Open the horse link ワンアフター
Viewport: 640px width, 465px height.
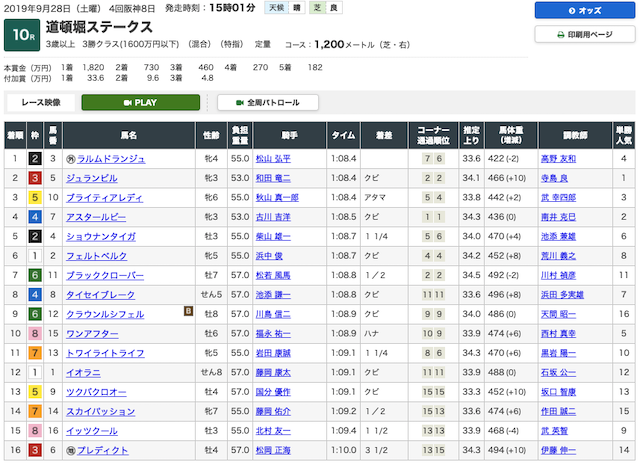(x=92, y=334)
